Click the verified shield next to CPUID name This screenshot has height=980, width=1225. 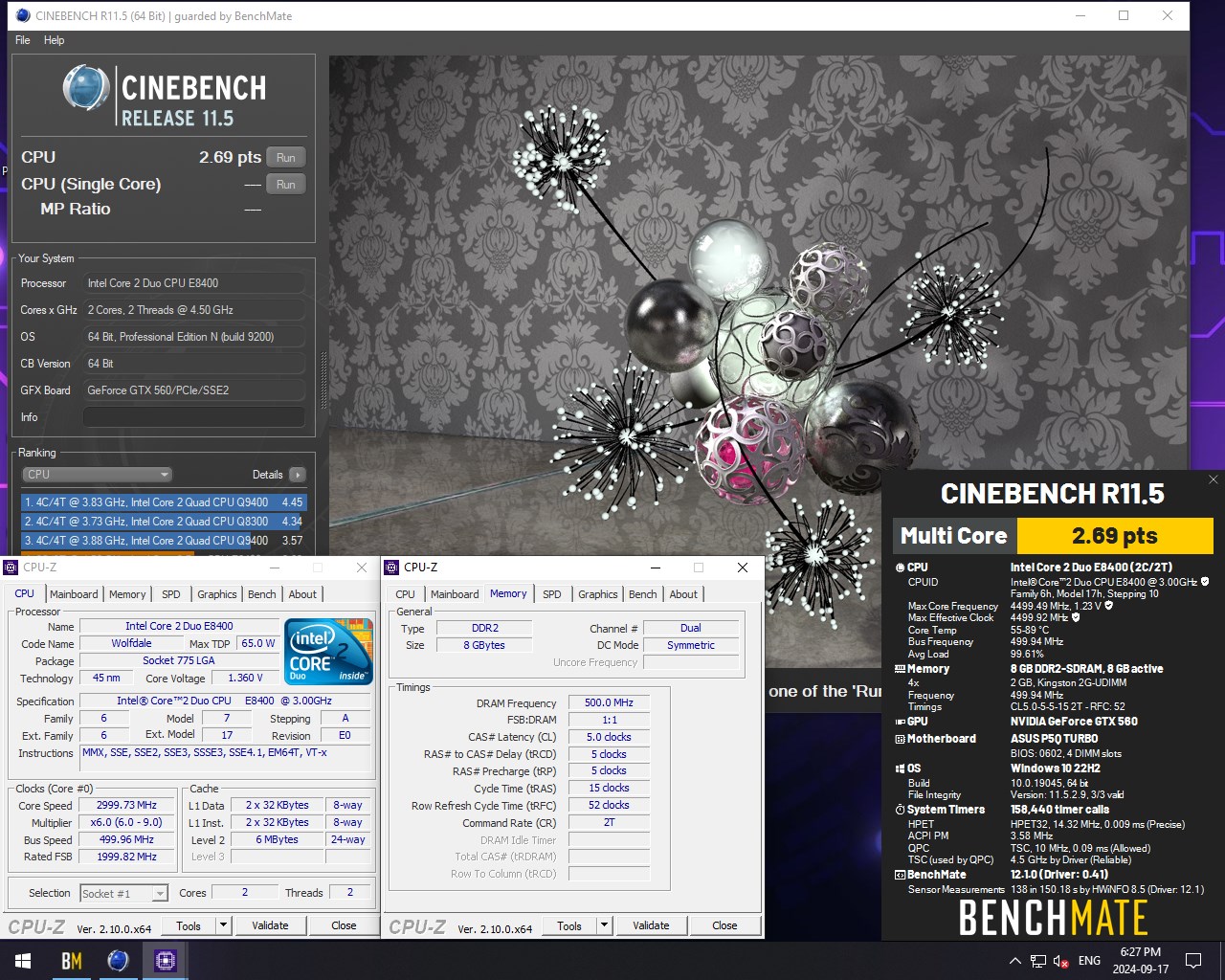click(x=1205, y=582)
